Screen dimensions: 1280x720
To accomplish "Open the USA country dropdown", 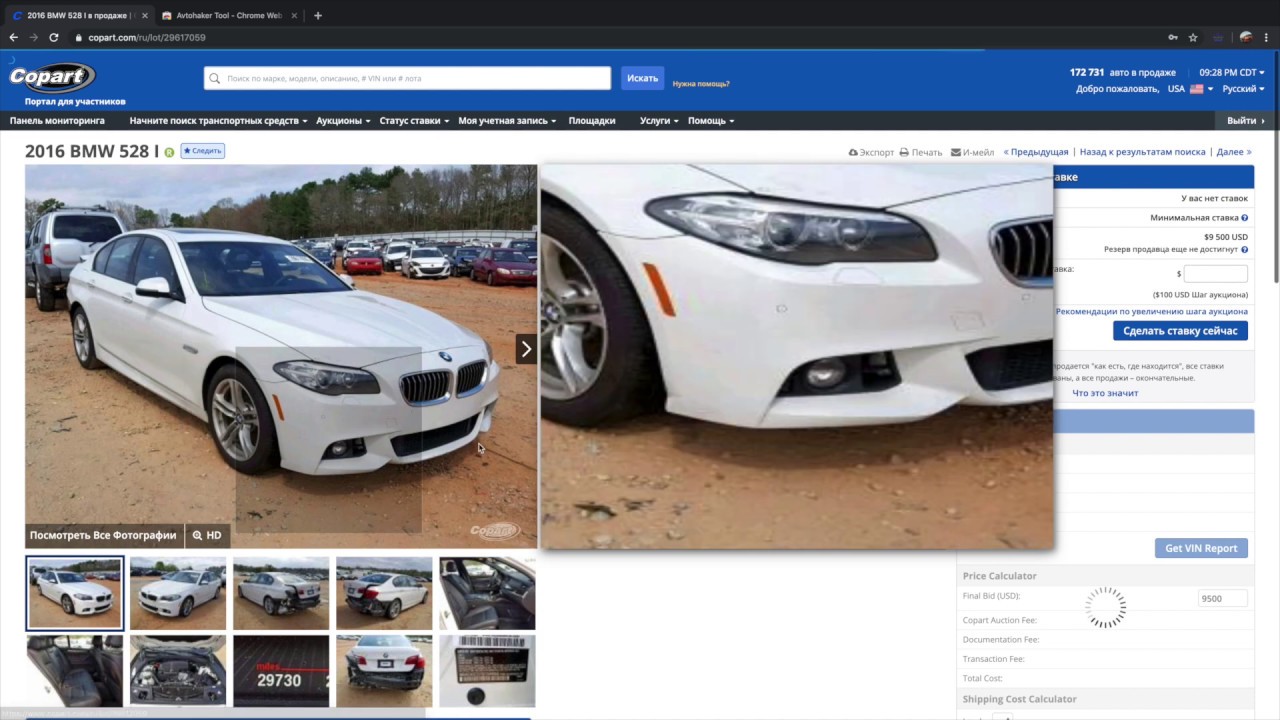I will [x=1190, y=89].
